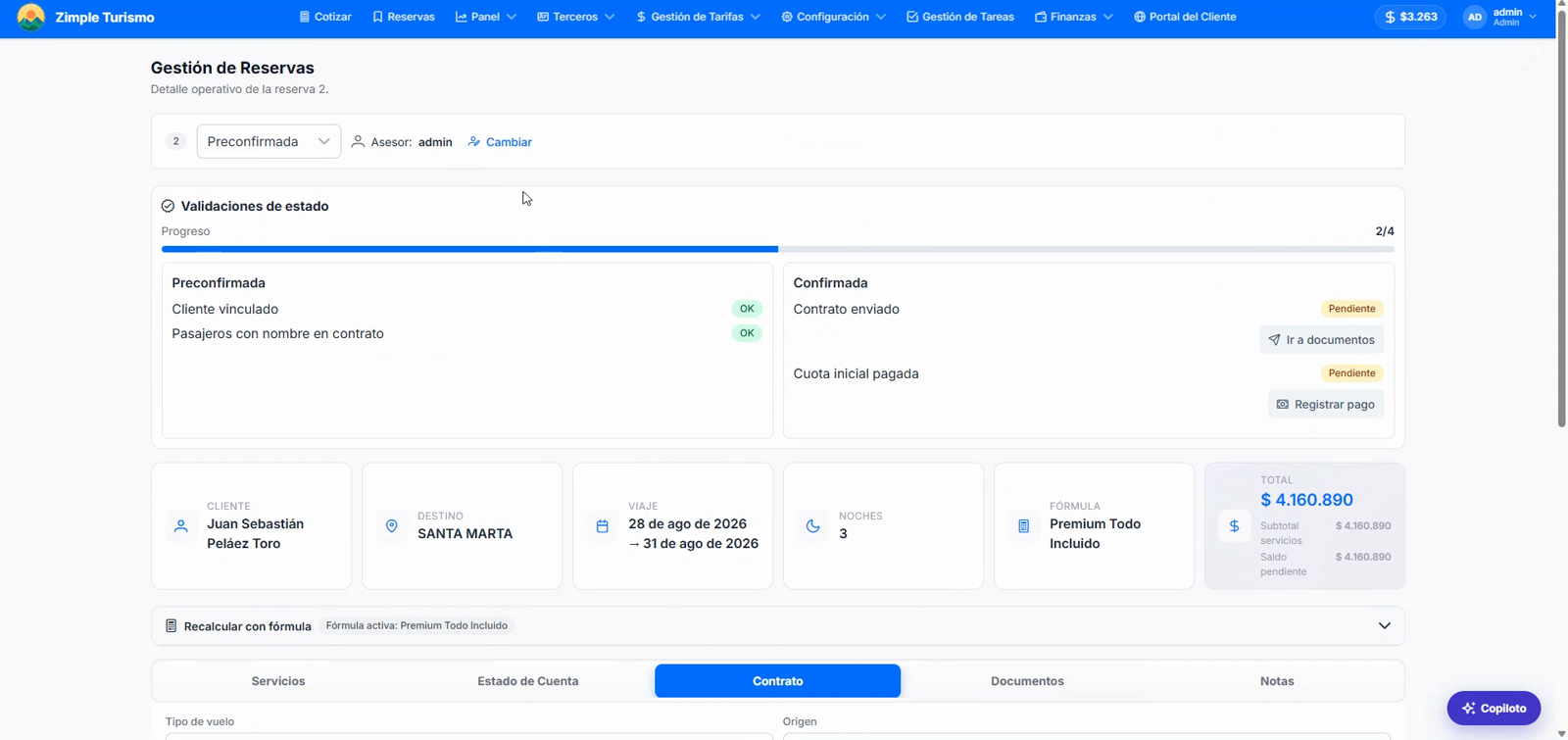Select the Contrato tab
Screen dimensions: 1568x740
[778, 681]
